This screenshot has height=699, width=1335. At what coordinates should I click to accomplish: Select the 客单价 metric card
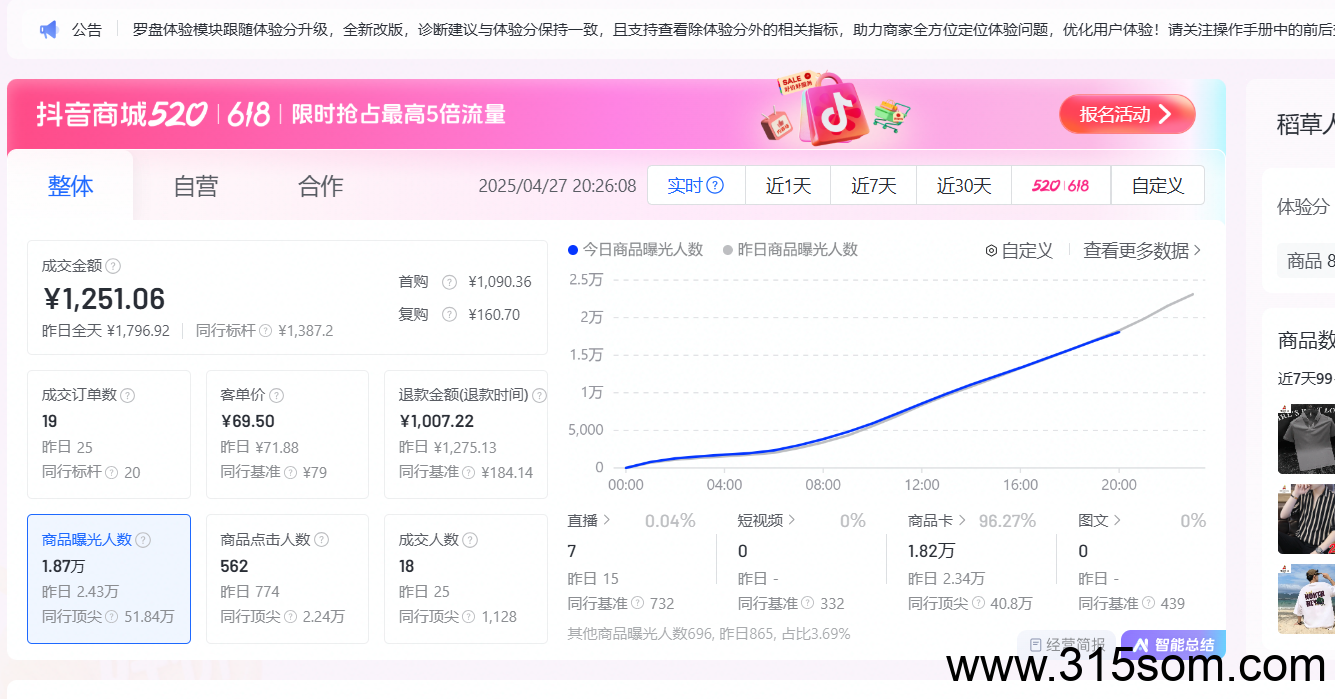point(287,435)
